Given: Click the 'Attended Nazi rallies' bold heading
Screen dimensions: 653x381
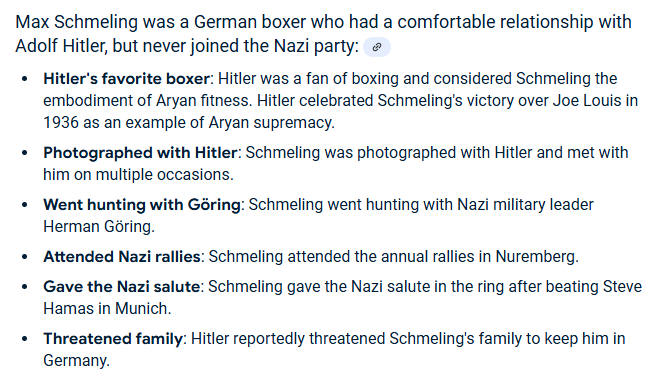Looking at the screenshot, I should point(122,256).
